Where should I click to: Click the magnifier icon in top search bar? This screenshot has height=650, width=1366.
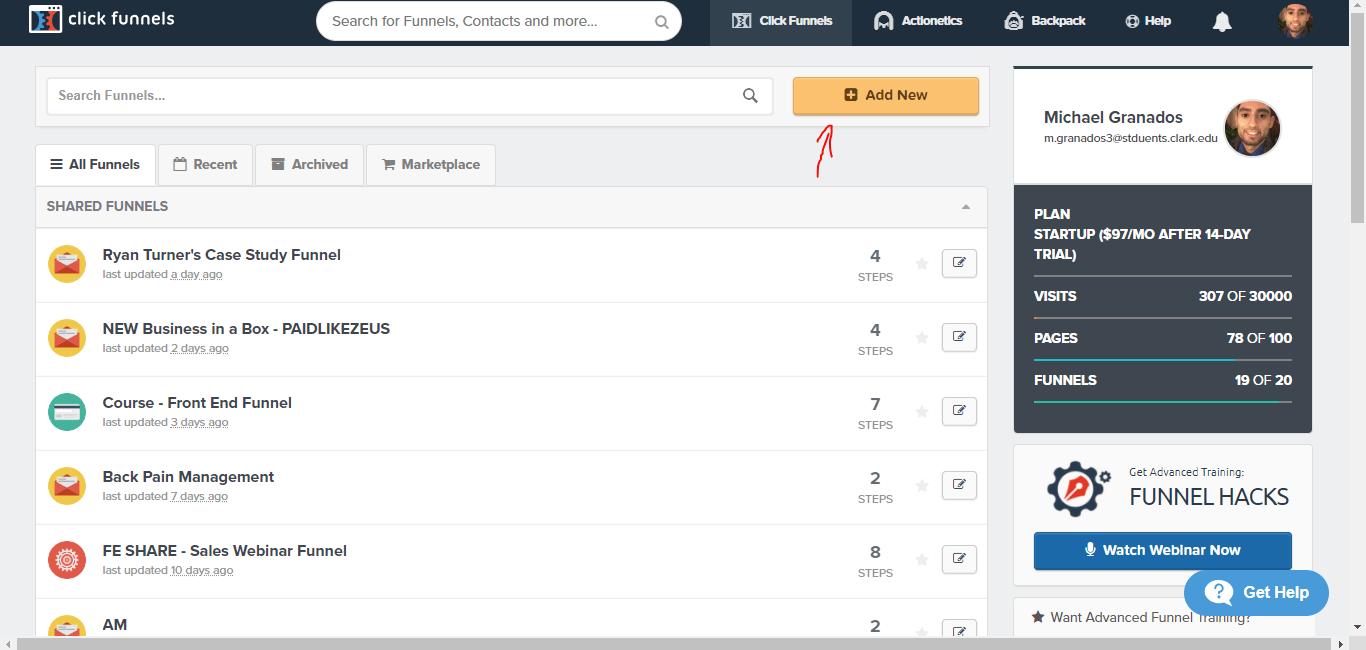pyautogui.click(x=662, y=21)
